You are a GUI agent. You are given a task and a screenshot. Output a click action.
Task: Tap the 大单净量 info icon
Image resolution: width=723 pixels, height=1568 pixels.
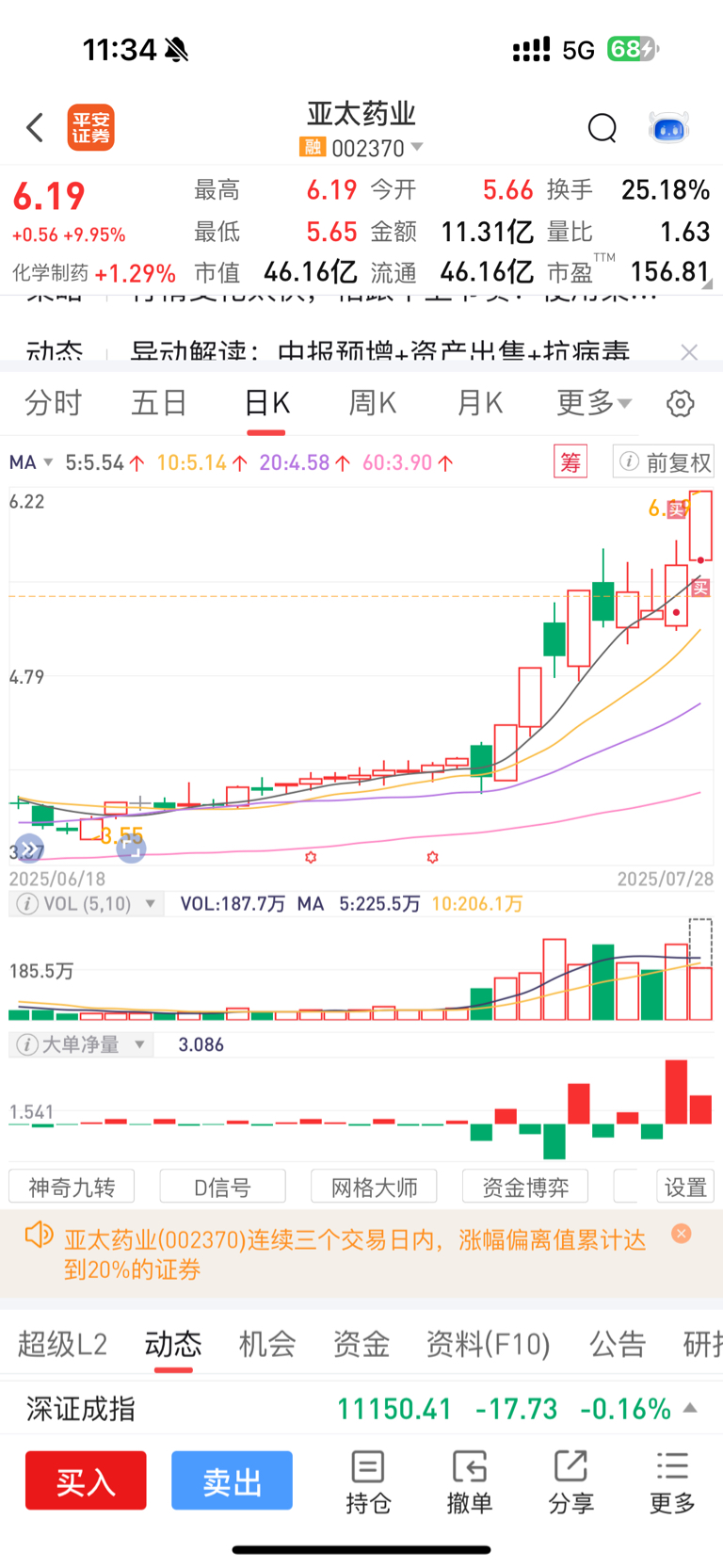click(27, 1044)
